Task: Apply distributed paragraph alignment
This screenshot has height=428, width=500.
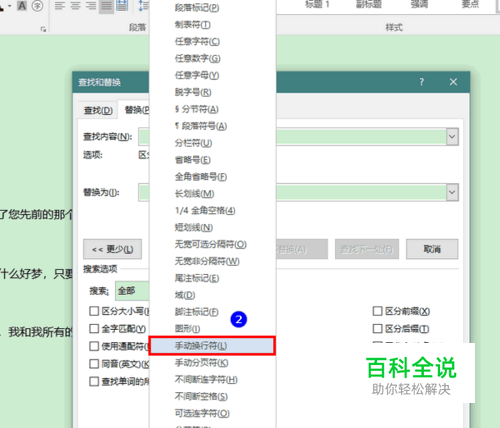Action: click(x=122, y=6)
